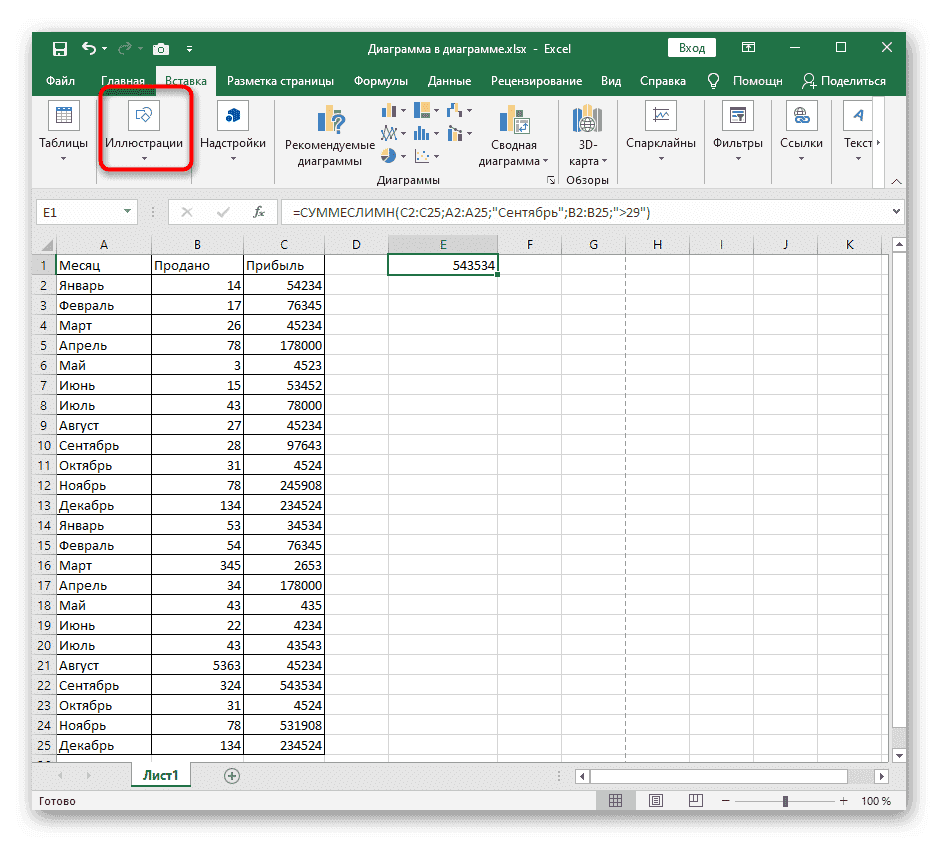This screenshot has width=938, height=842.
Task: Switch to Normal view in status bar
Action: pos(616,801)
